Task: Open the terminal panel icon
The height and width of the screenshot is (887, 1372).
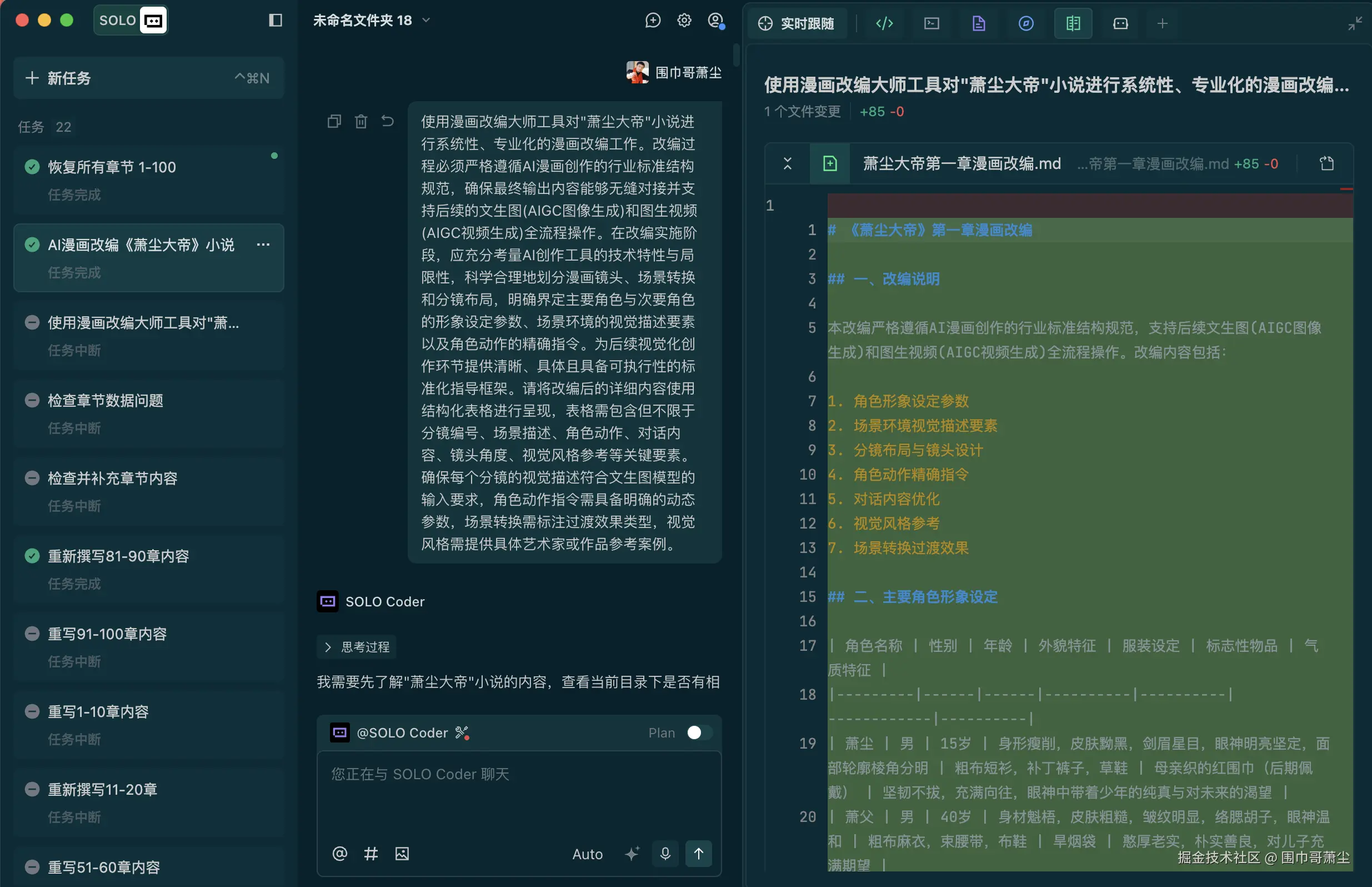Action: [x=931, y=23]
